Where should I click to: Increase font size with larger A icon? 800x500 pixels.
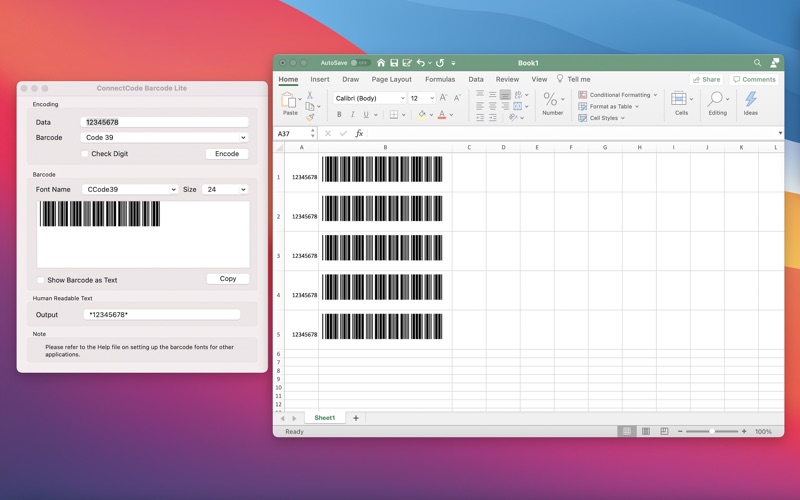click(x=443, y=98)
